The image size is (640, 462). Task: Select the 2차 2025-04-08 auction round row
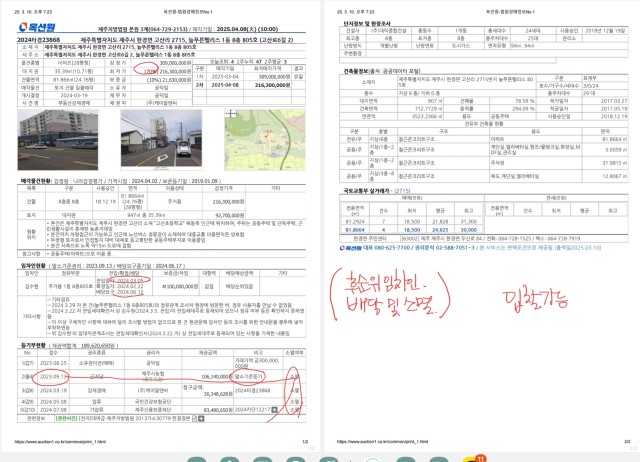[x=249, y=85]
